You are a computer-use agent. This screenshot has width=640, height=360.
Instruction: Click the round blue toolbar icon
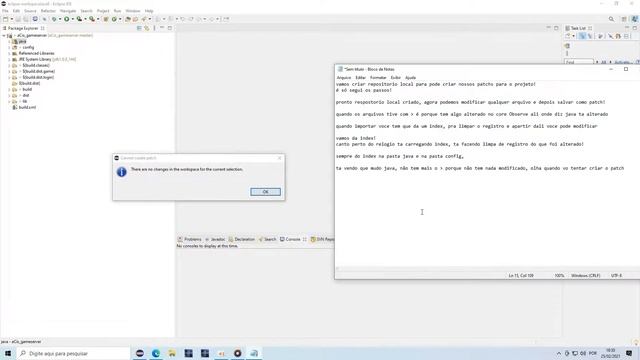pos(35,19)
